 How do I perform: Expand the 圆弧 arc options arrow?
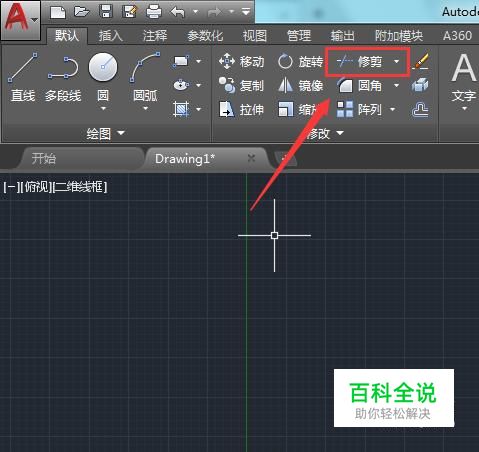coord(146,108)
